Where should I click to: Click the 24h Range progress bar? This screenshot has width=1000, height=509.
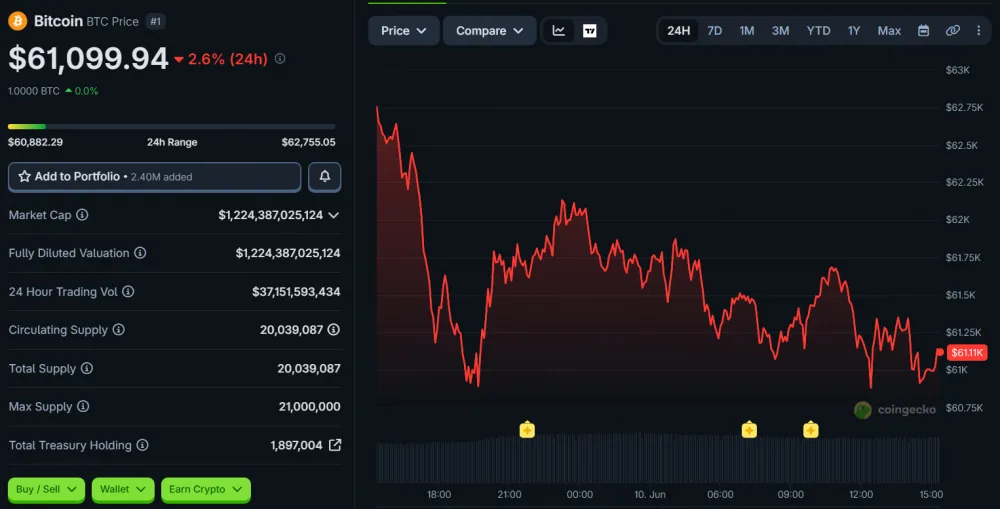pos(172,126)
